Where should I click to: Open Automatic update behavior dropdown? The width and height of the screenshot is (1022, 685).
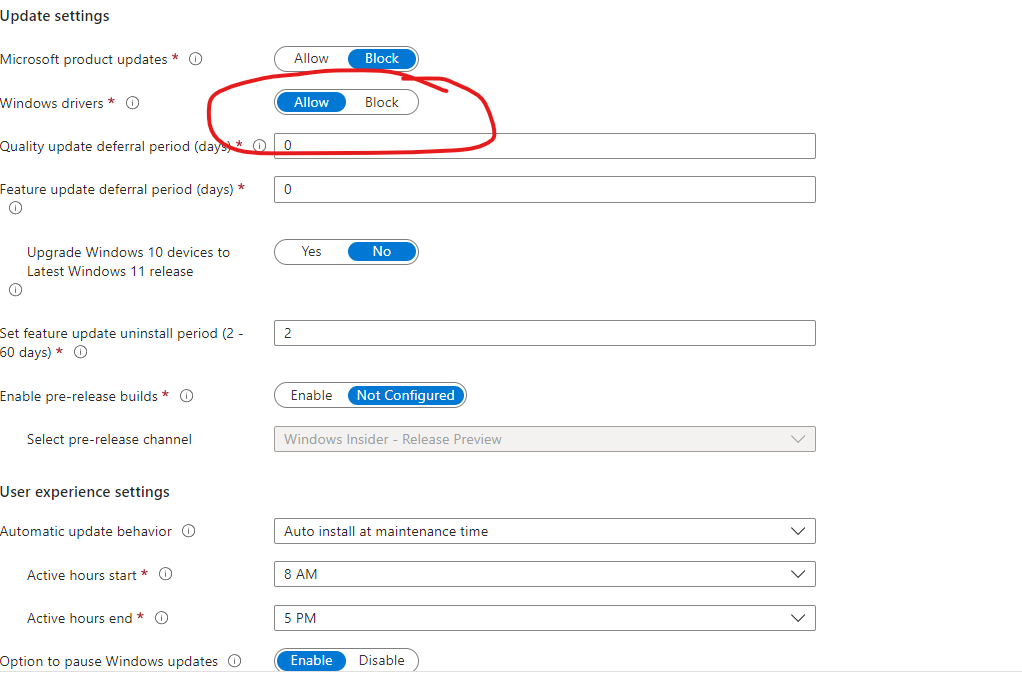coord(544,531)
